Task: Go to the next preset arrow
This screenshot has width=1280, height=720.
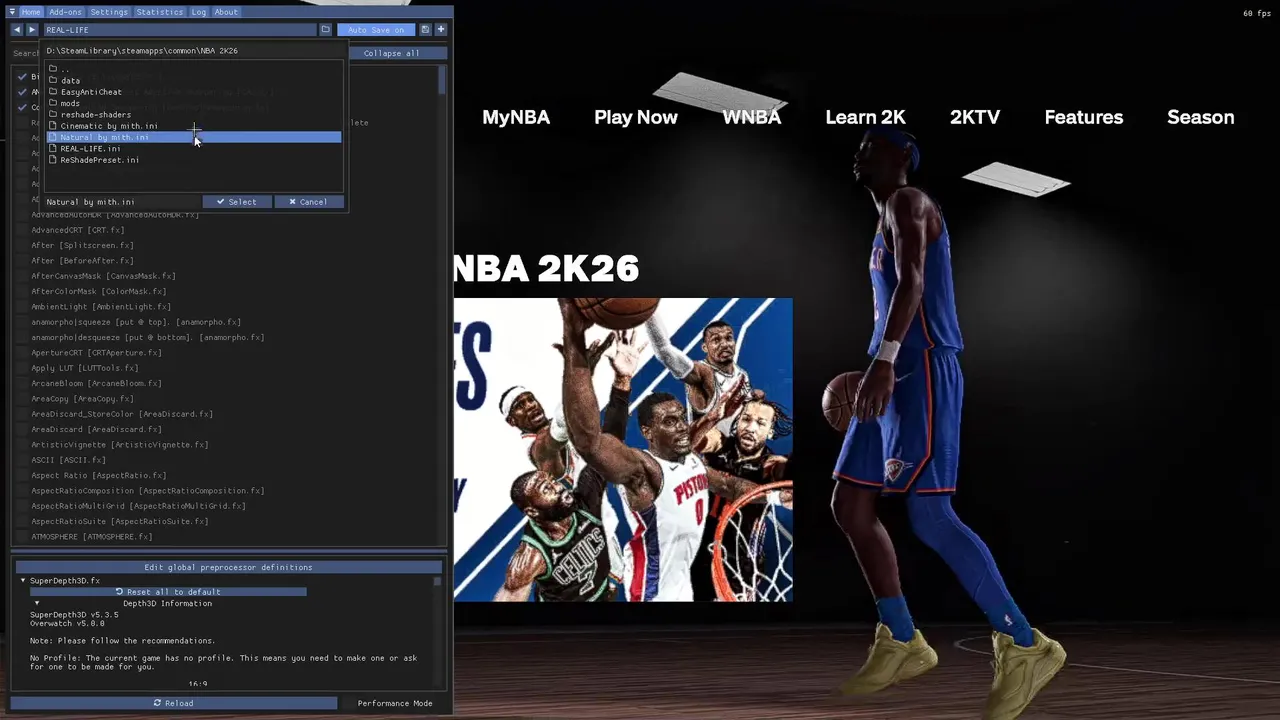Action: [x=32, y=30]
